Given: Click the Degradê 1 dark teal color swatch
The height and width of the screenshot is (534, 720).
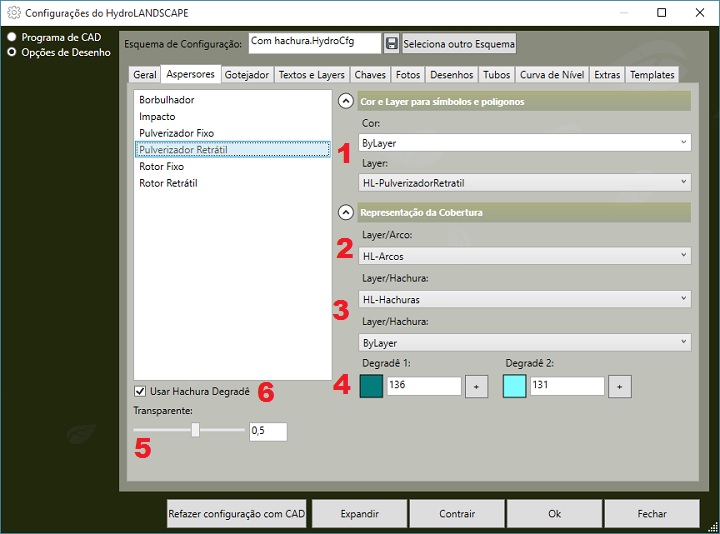Looking at the screenshot, I should pos(371,387).
